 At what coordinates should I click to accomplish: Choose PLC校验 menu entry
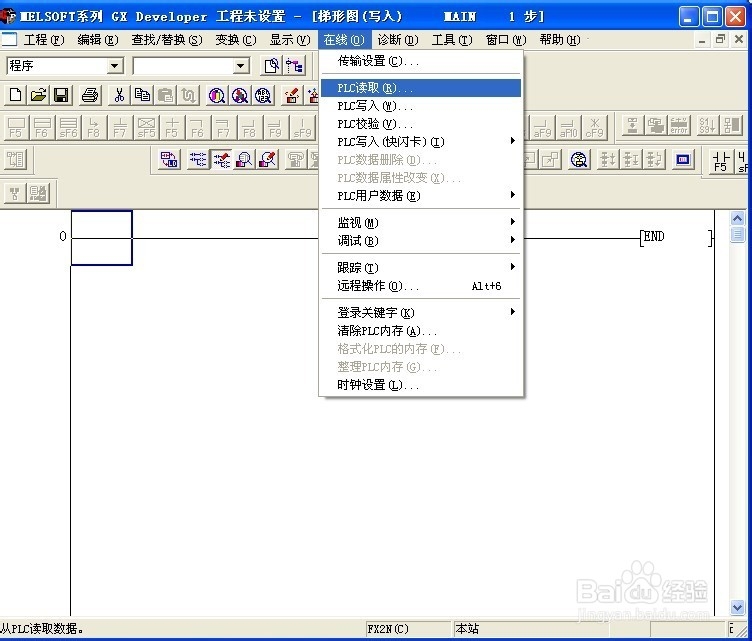pos(421,124)
